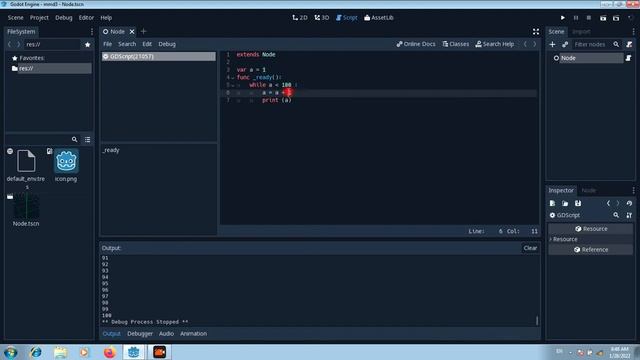Stop the running scene

coord(589,18)
